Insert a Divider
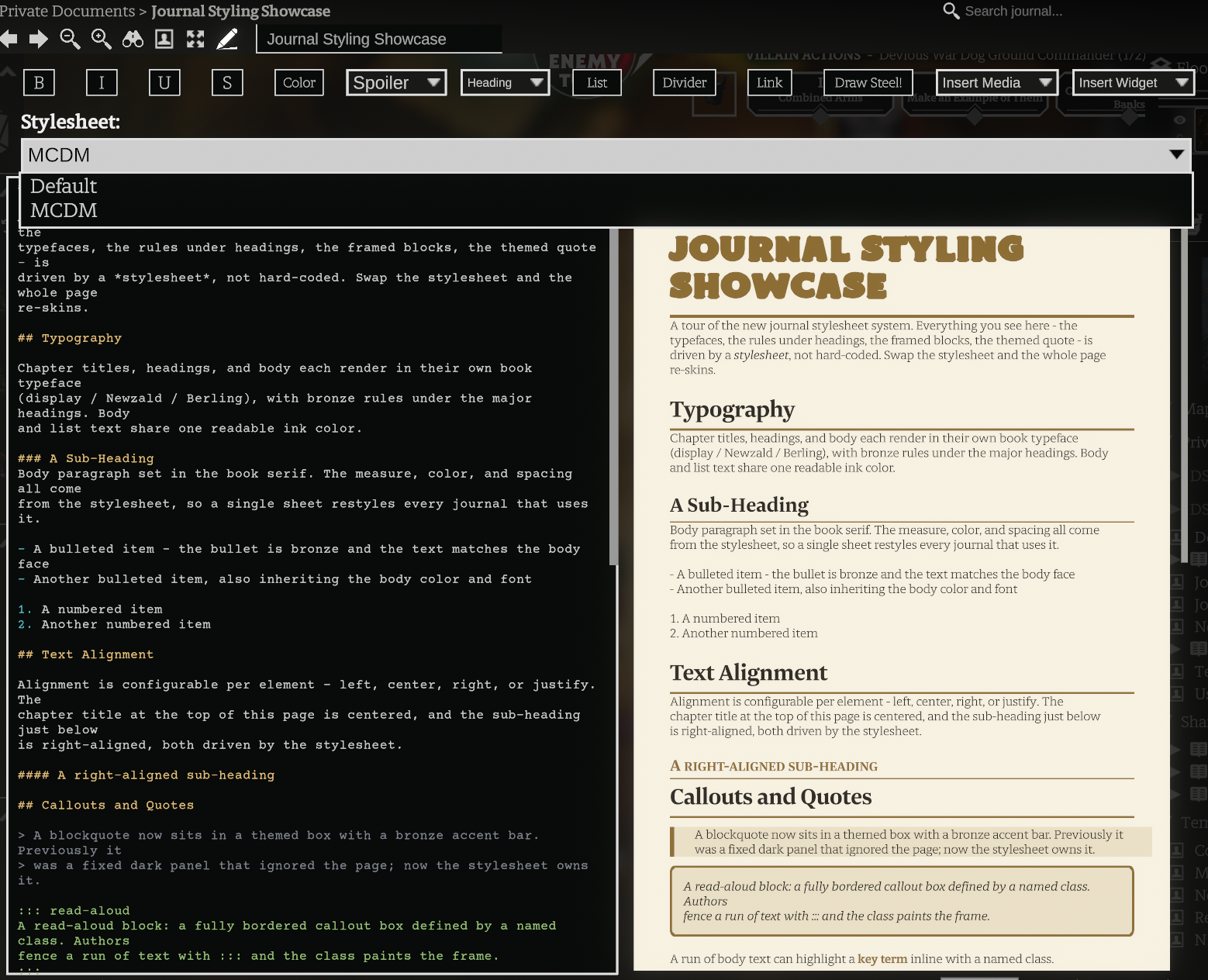Image resolution: width=1208 pixels, height=980 pixels. pos(685,83)
